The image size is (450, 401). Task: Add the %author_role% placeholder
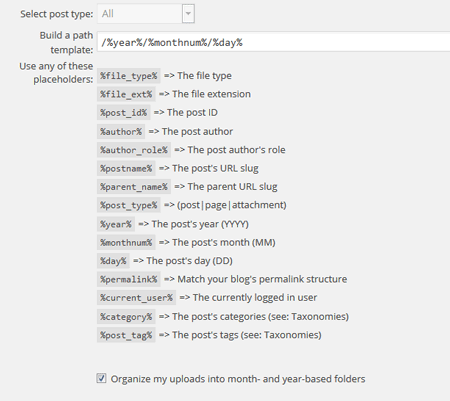coord(134,150)
